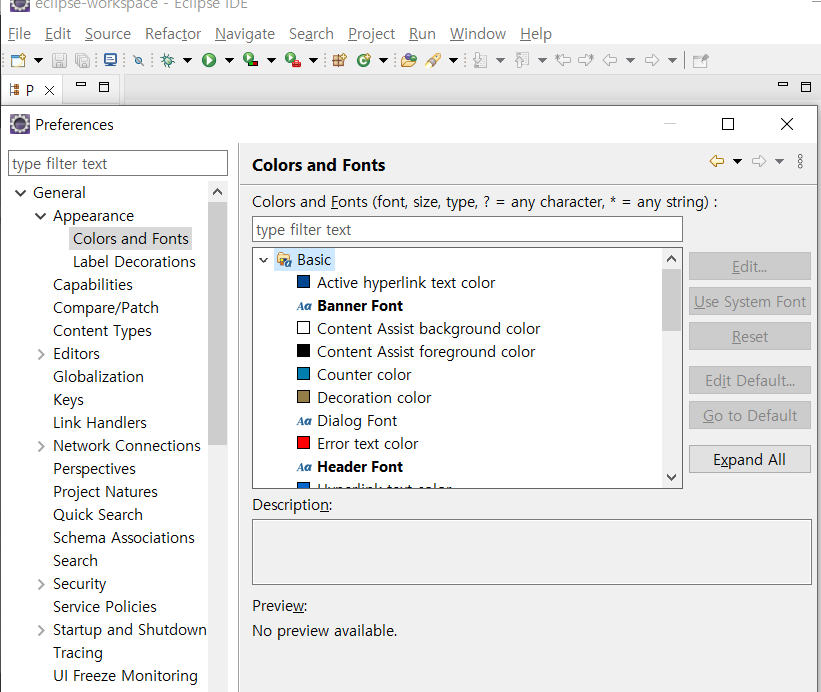
Task: Open the Project menu
Action: (371, 34)
